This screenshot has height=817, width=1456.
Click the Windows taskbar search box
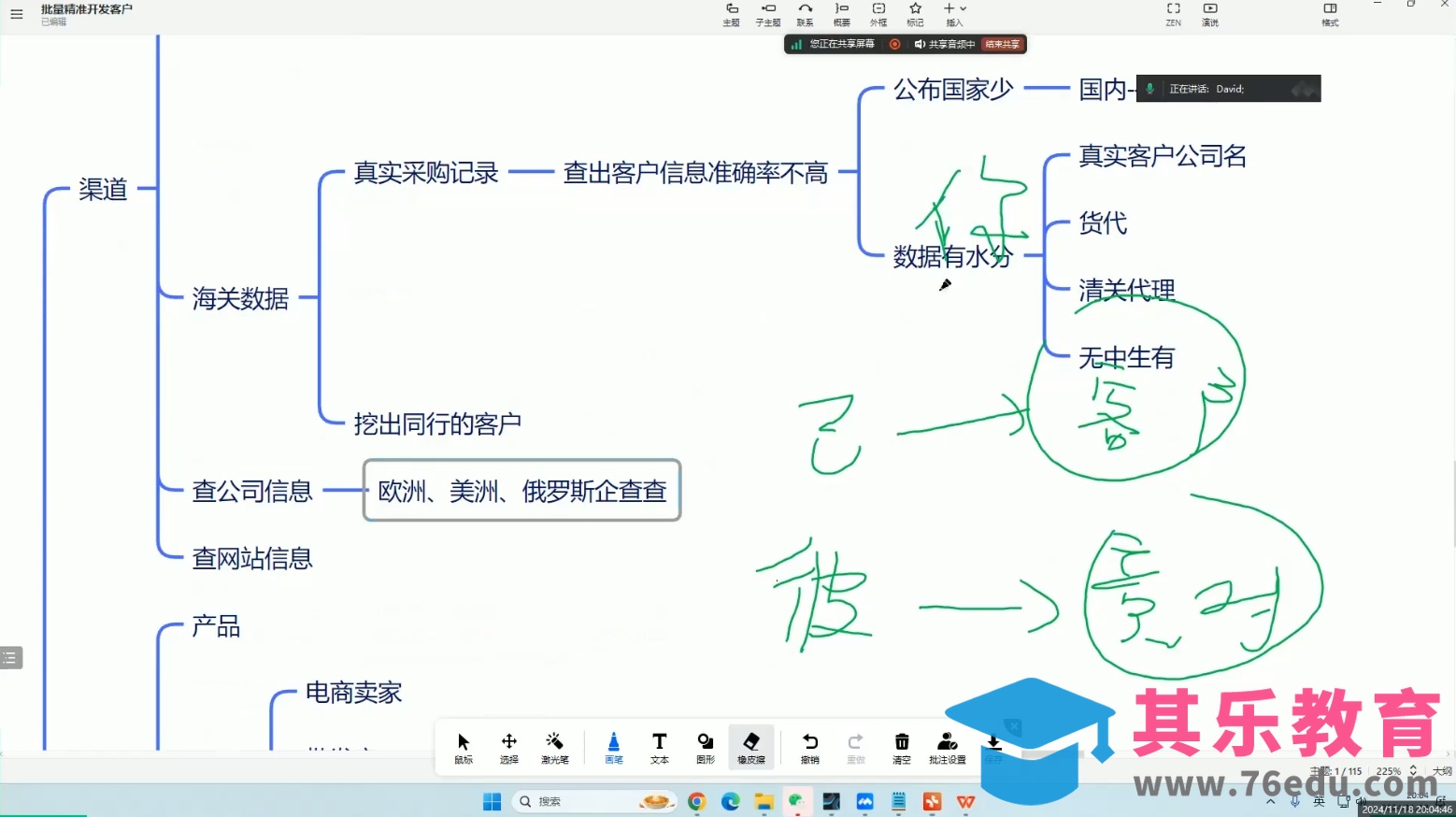pyautogui.click(x=579, y=801)
